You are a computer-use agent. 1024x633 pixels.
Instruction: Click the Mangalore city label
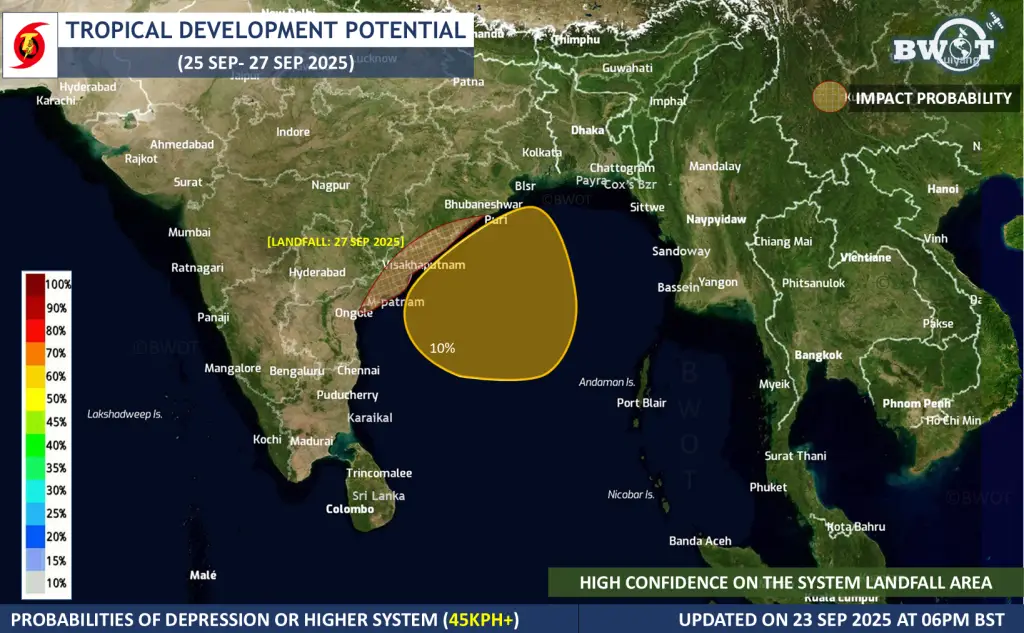(232, 368)
